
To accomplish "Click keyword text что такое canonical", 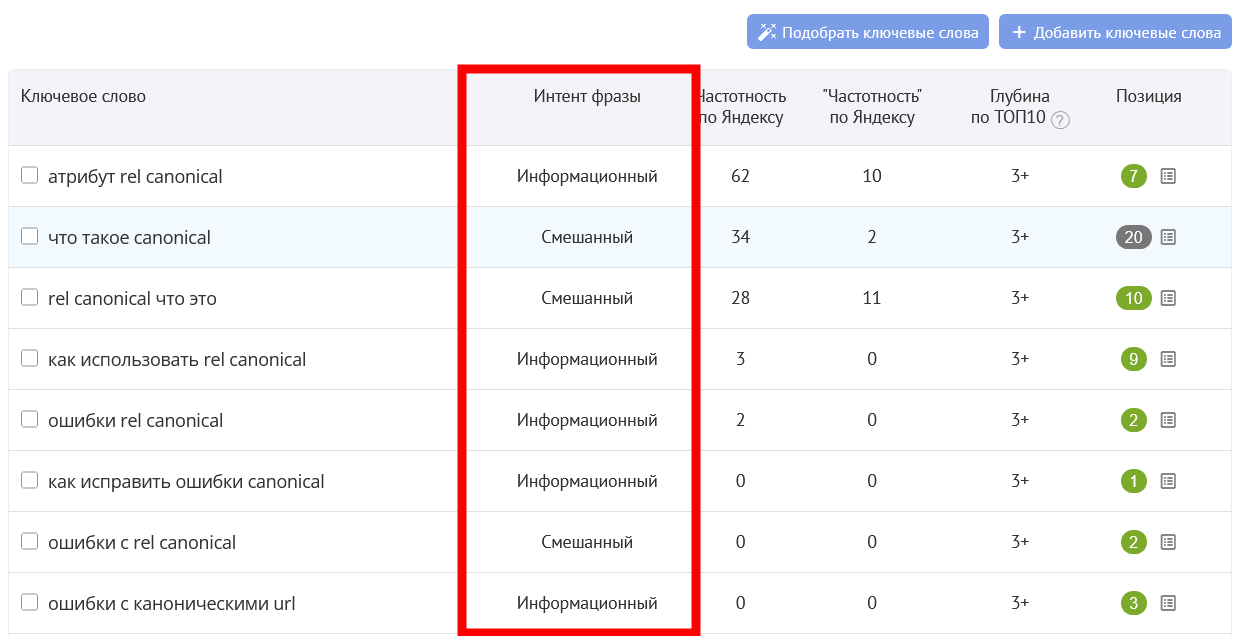I will click(x=129, y=238).
